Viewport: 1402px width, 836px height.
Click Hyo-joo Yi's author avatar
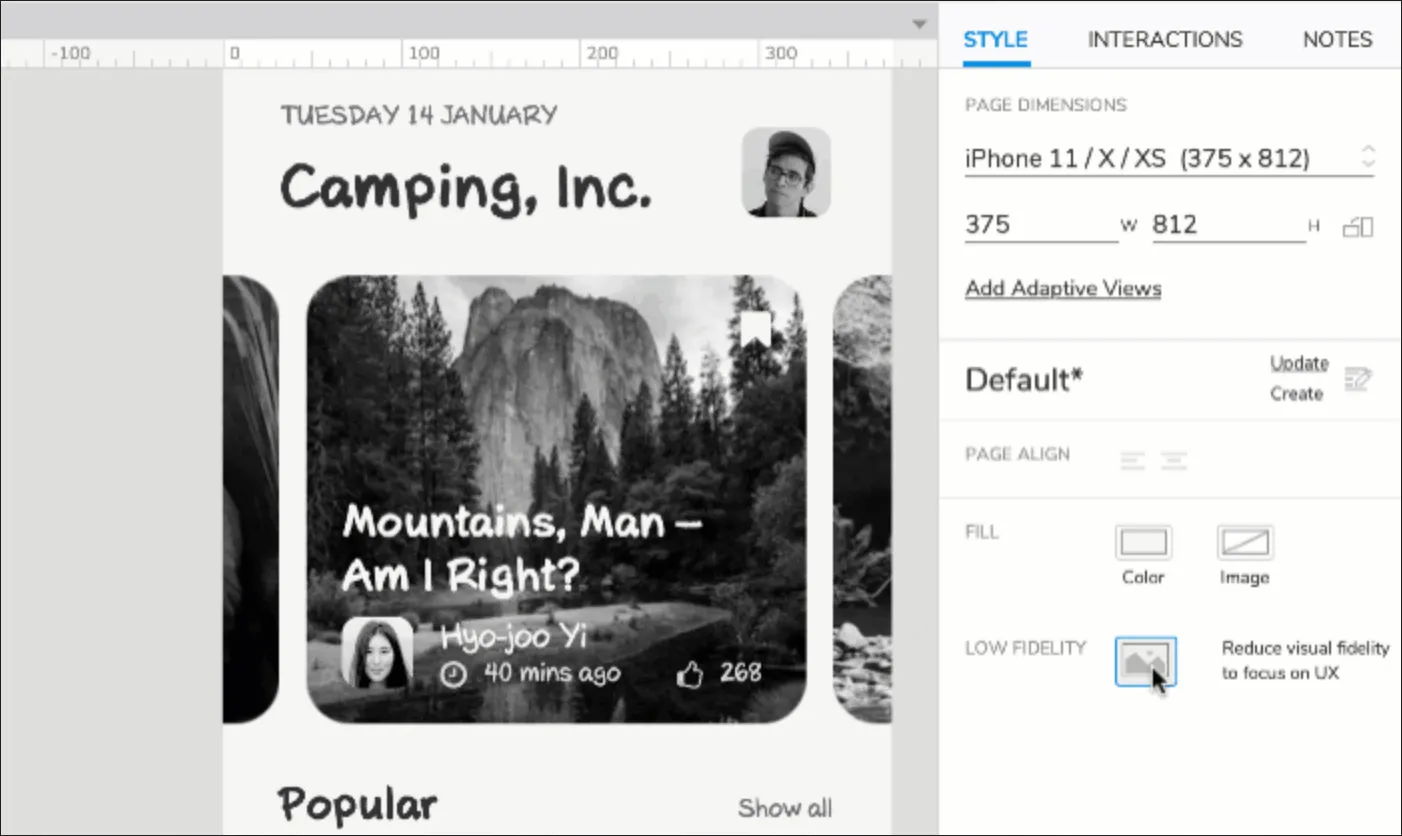(x=377, y=653)
